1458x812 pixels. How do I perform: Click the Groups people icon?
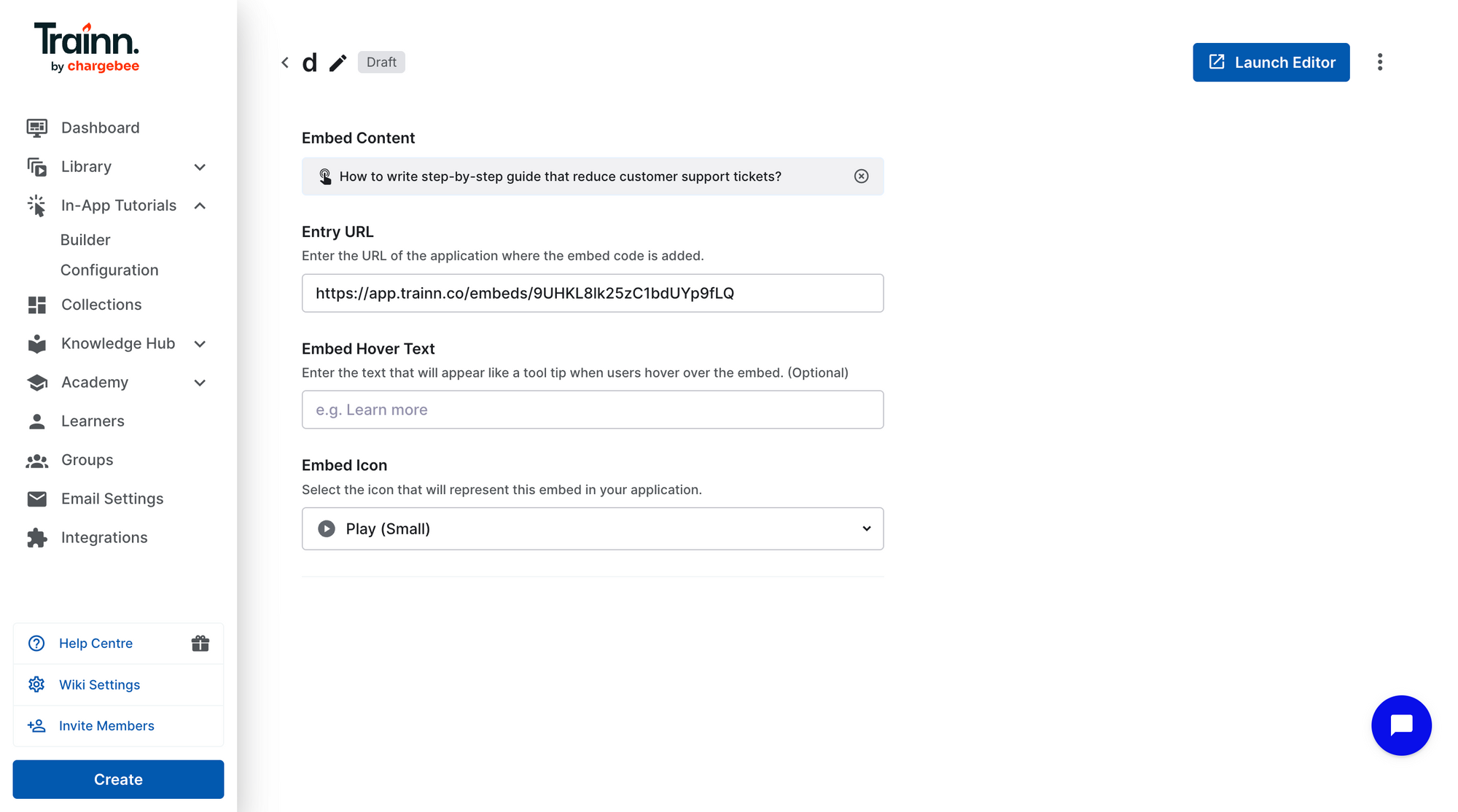37,461
